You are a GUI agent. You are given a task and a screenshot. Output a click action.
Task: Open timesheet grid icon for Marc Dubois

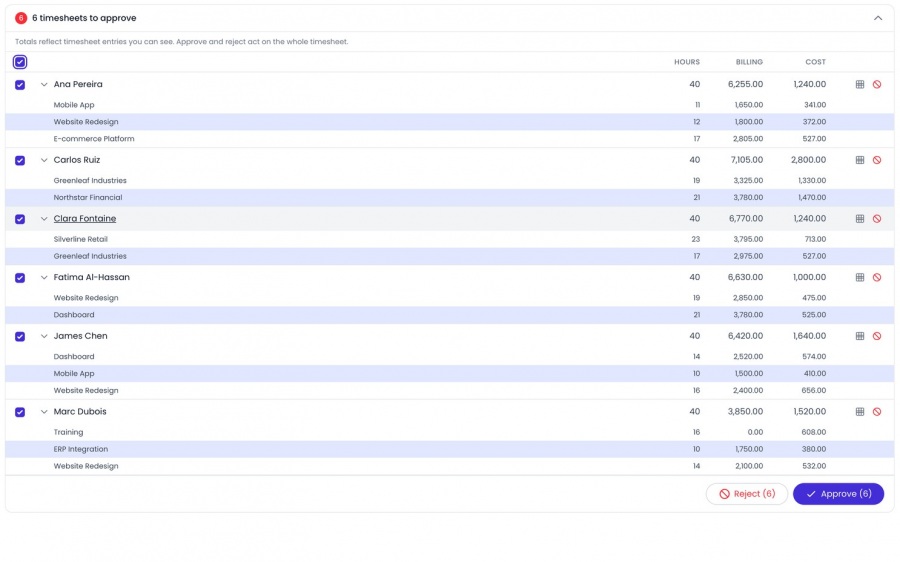click(x=860, y=412)
